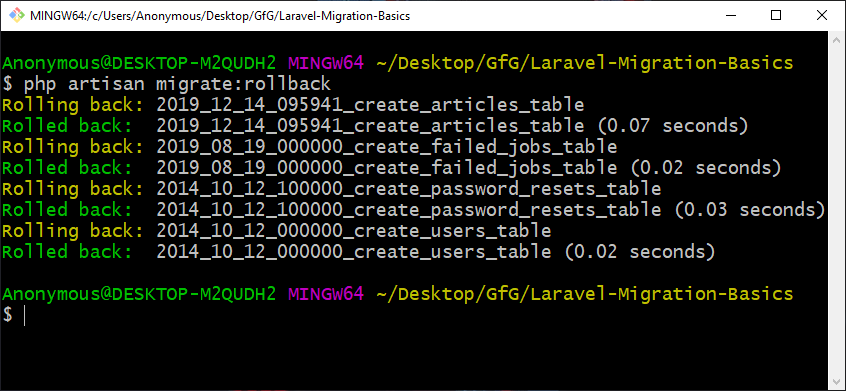Click the window title path text

(220, 16)
